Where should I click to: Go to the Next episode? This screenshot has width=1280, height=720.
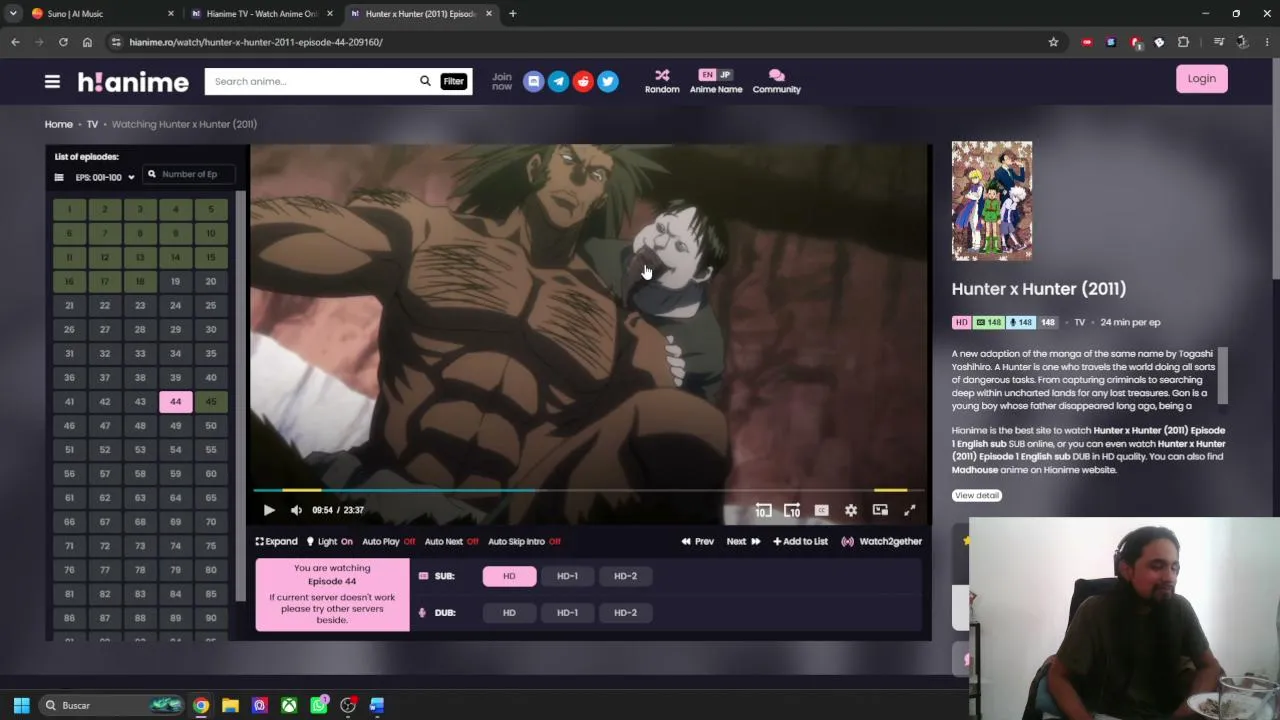(x=743, y=542)
